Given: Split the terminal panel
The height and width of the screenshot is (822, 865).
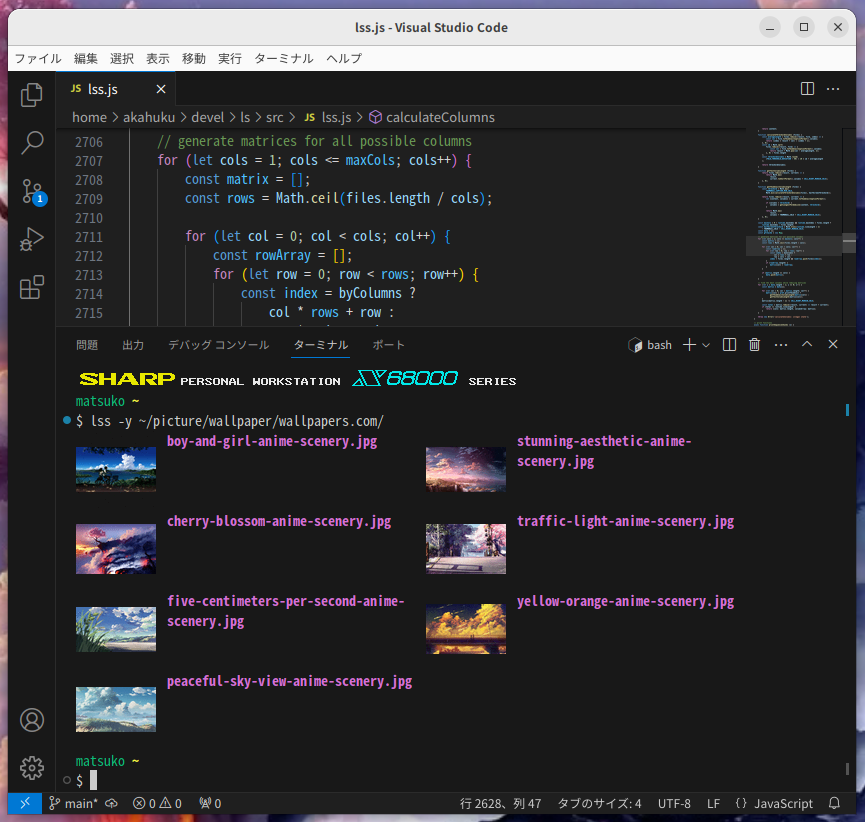Looking at the screenshot, I should tap(729, 345).
